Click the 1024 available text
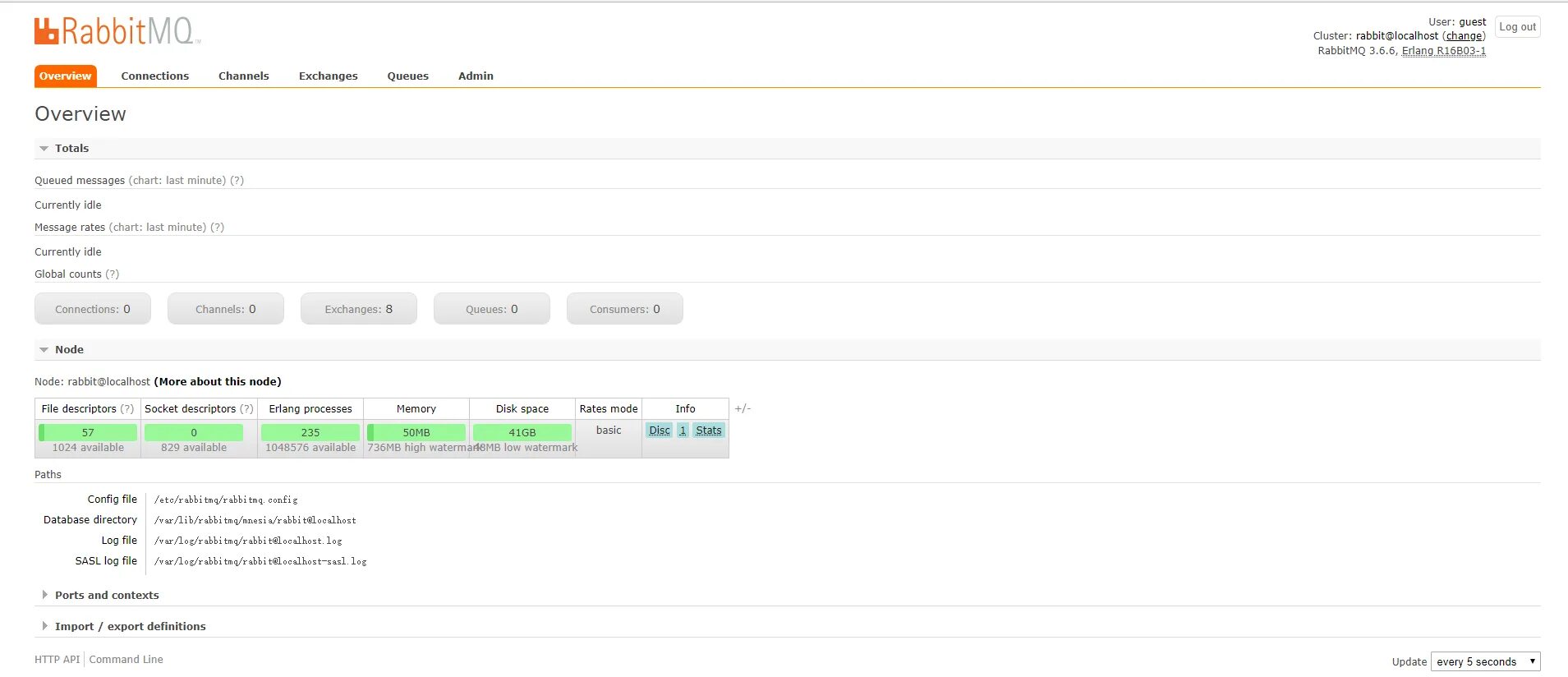 [88, 448]
